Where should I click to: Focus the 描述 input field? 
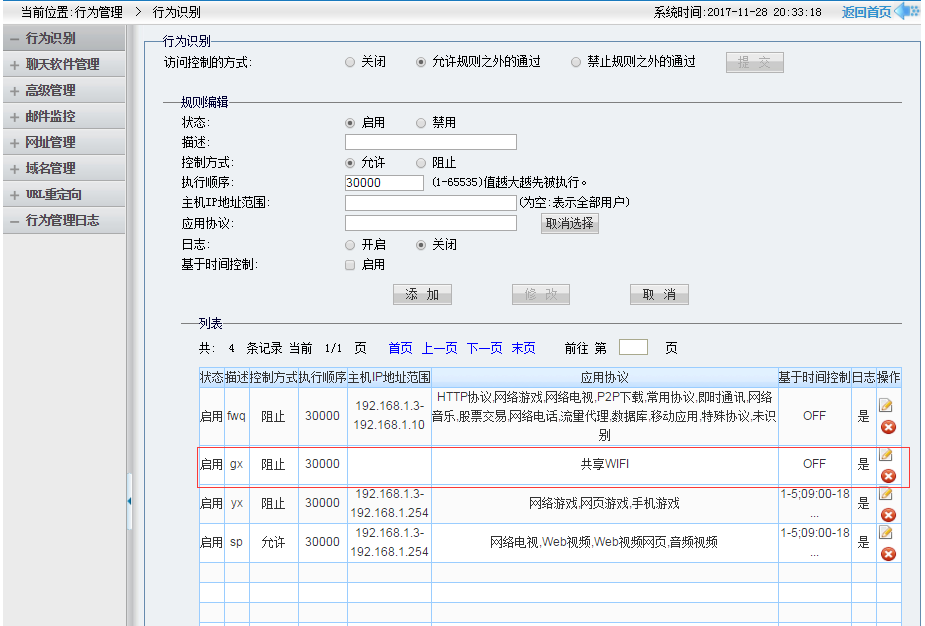pos(431,142)
